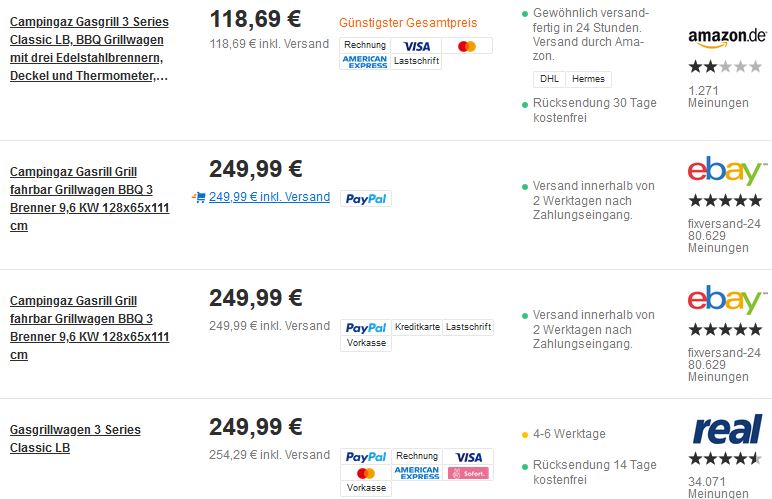Click the Mastercard badge in the Amazon offer
Screen dimensions: 772x499
tap(467, 46)
